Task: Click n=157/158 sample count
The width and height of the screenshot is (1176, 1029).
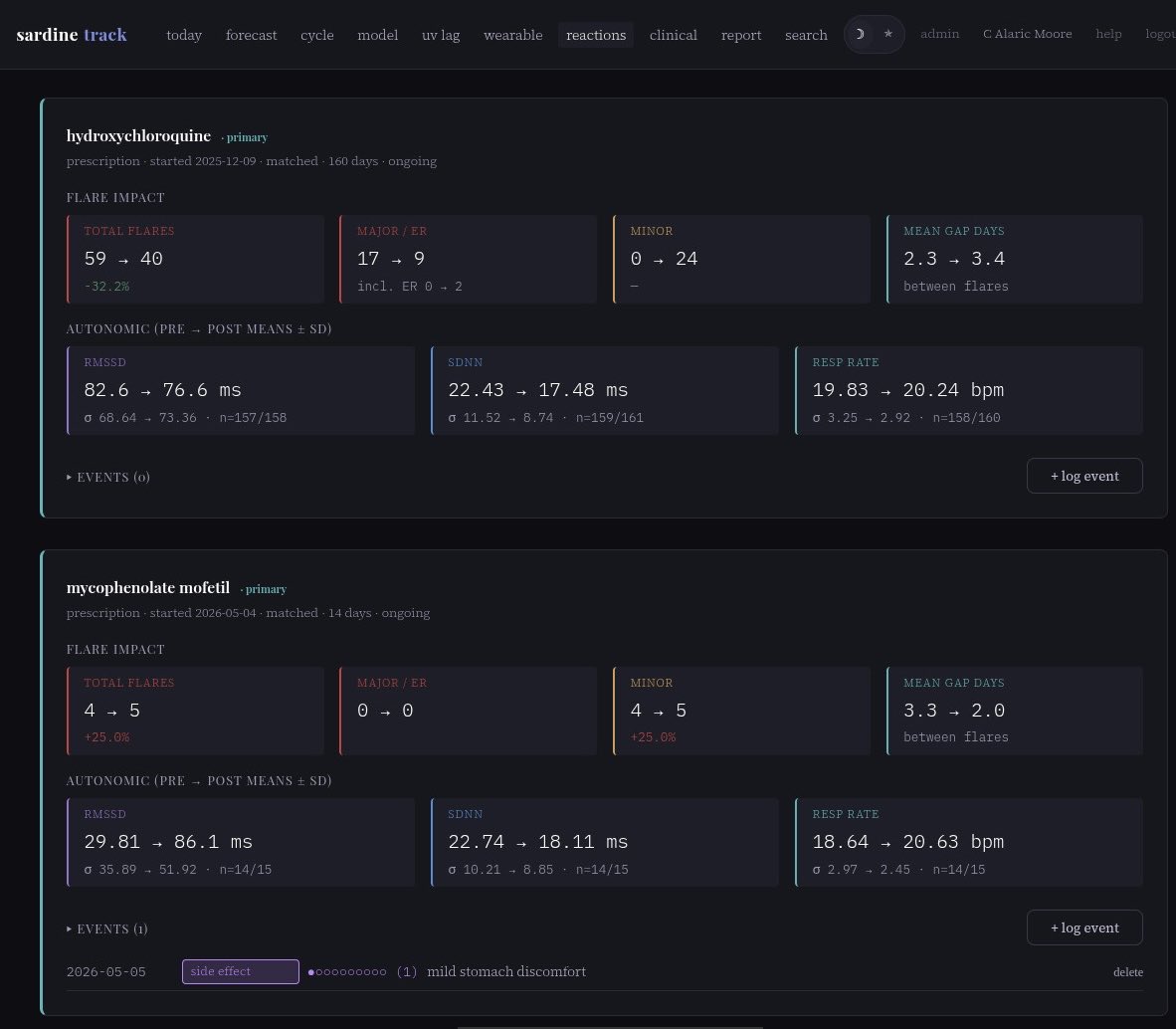Action: [253, 418]
